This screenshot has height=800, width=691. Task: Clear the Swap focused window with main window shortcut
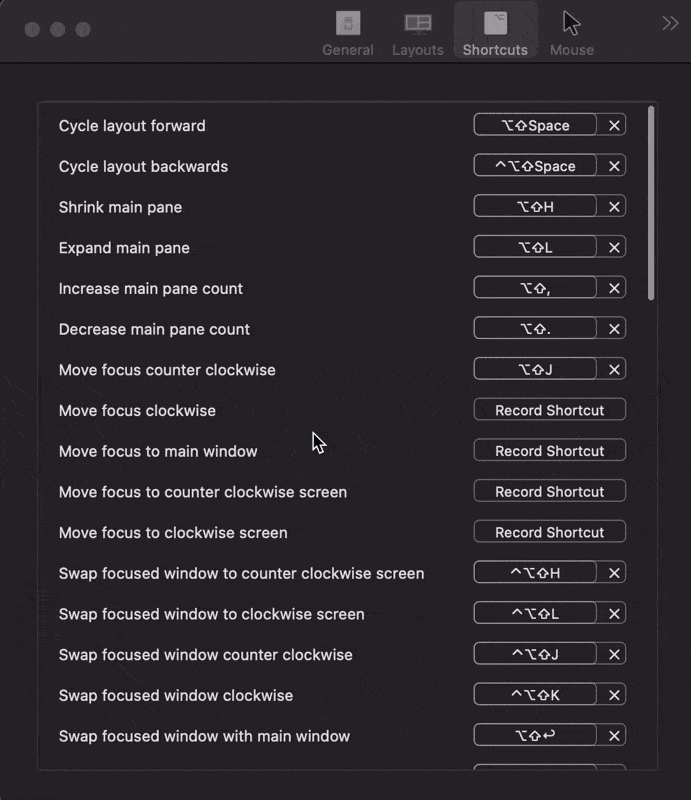[615, 736]
